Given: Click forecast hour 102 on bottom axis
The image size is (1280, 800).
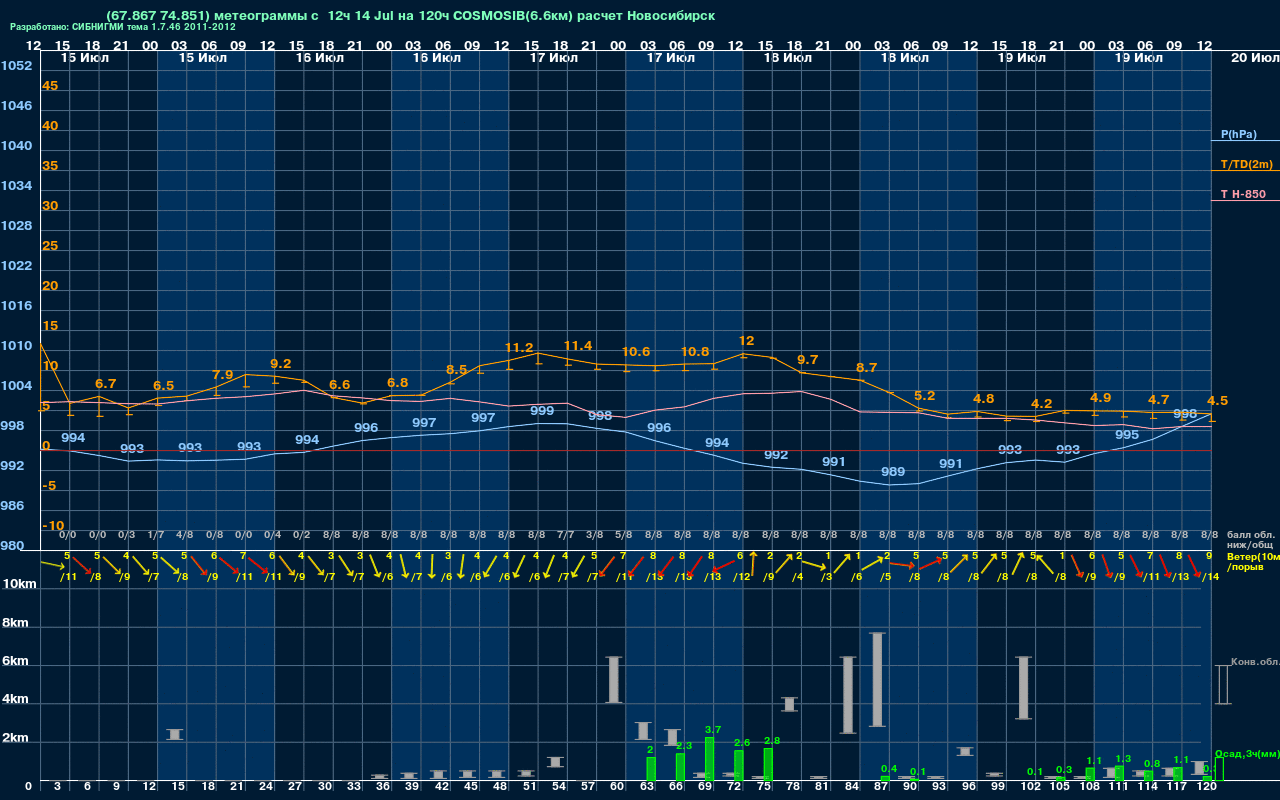Looking at the screenshot, I should point(1031,787).
